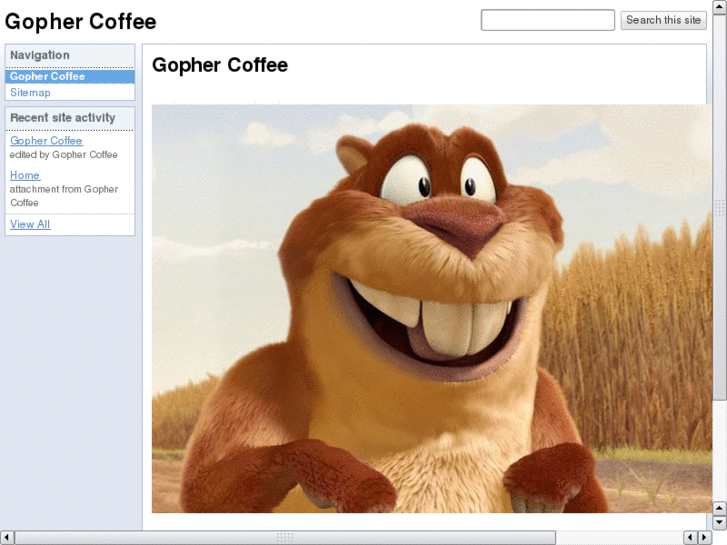
Task: Open the Gopher Coffee recent activity link
Action: point(46,141)
